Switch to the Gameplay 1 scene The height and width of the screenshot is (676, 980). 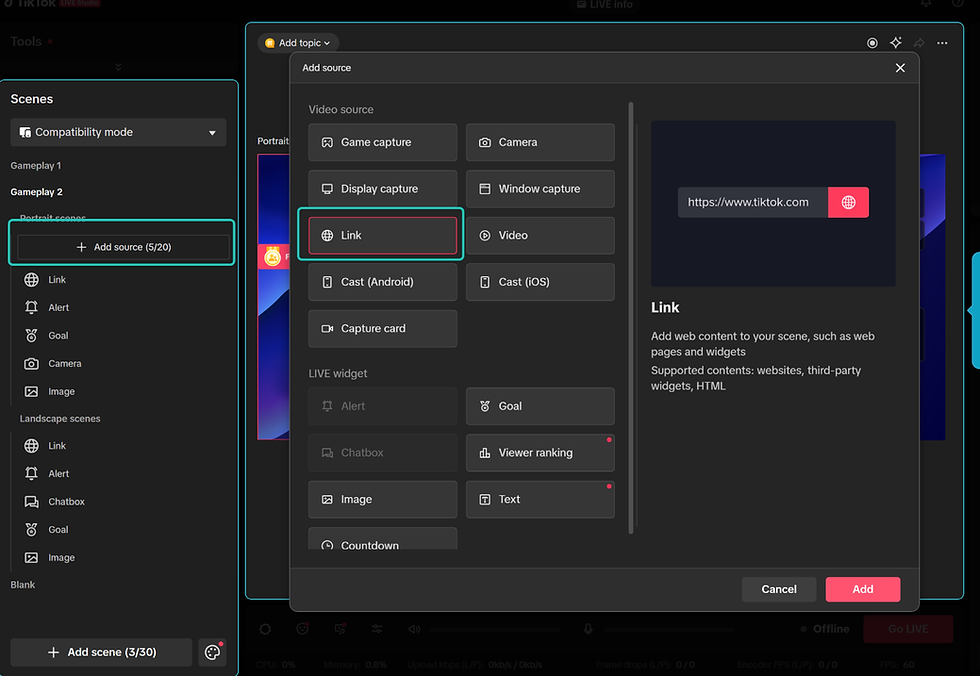pos(36,166)
